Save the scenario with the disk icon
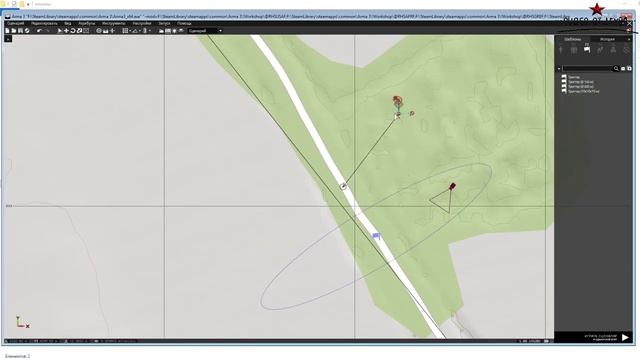The height and width of the screenshot is (360, 640). pos(20,31)
